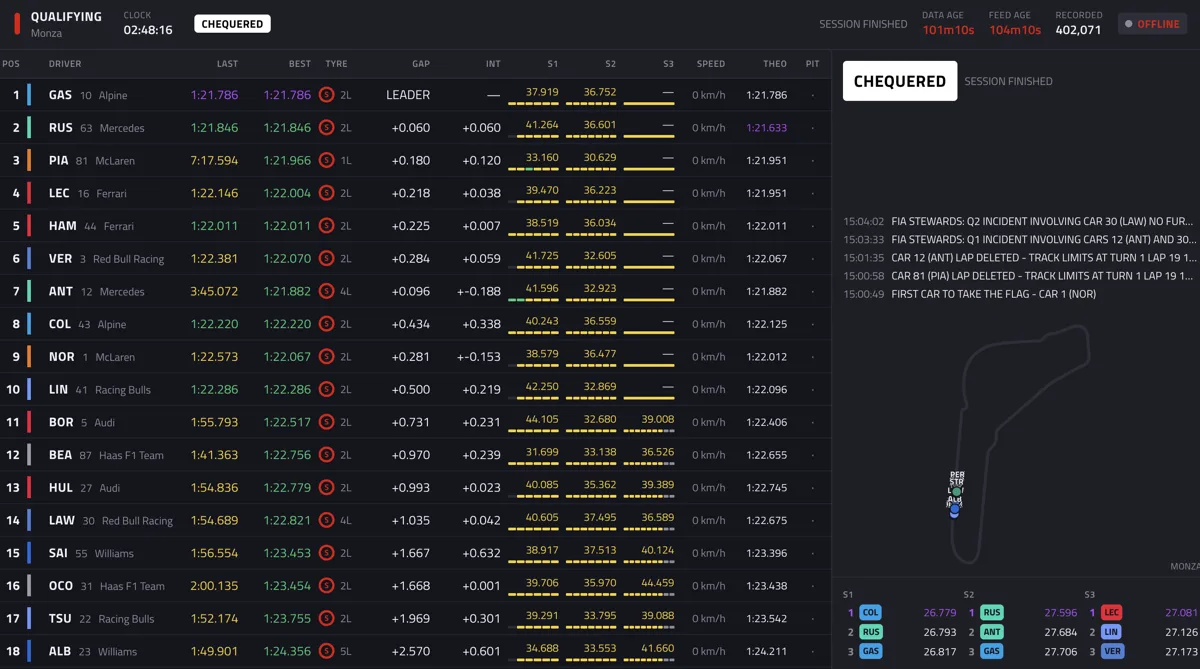Click BOR sector three mini-sector bar
Image resolution: width=1200 pixels, height=669 pixels.
click(649, 431)
